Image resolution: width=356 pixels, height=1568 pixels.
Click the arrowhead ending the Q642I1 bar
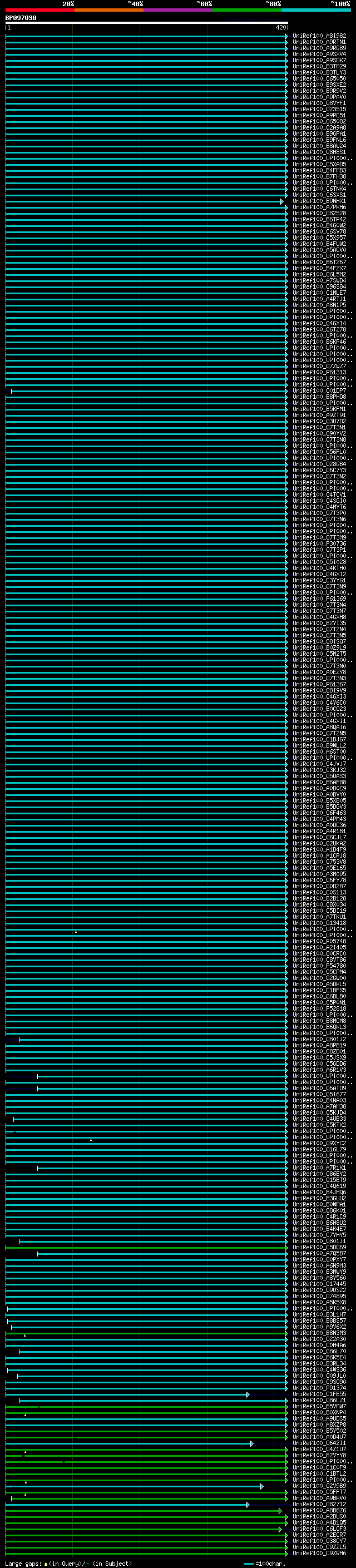251,1443
